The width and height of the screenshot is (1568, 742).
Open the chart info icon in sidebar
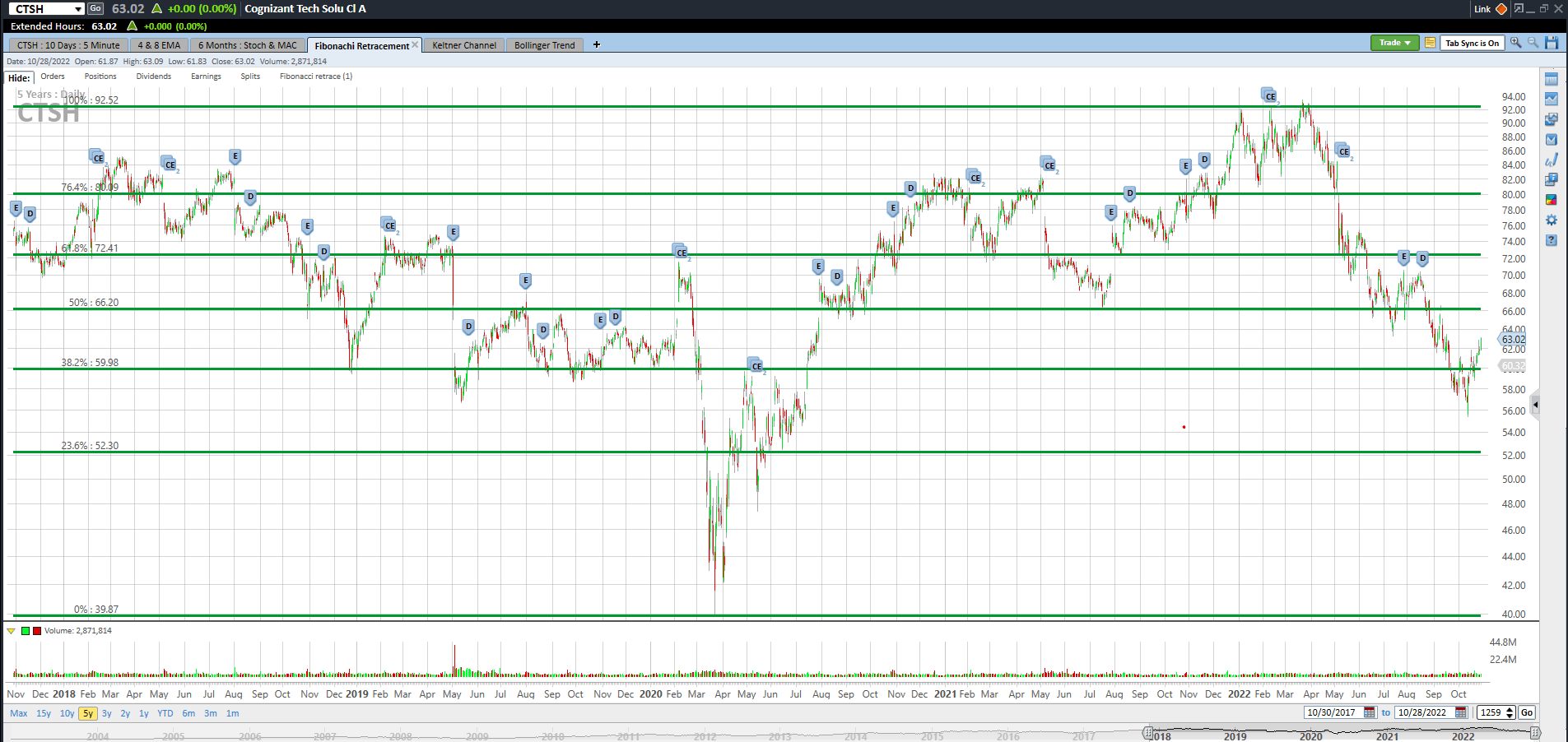click(x=1551, y=179)
